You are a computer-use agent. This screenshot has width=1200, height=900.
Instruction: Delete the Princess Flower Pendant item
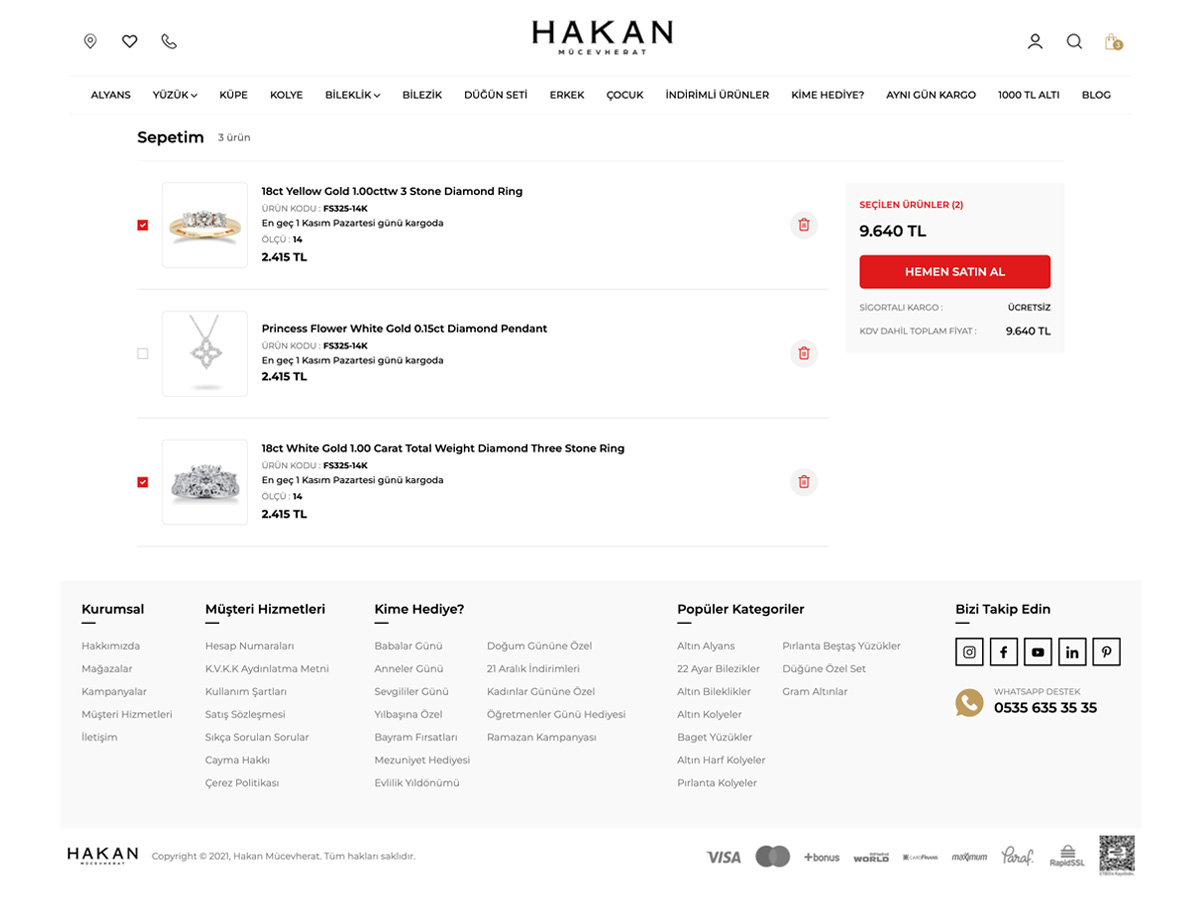[803, 353]
